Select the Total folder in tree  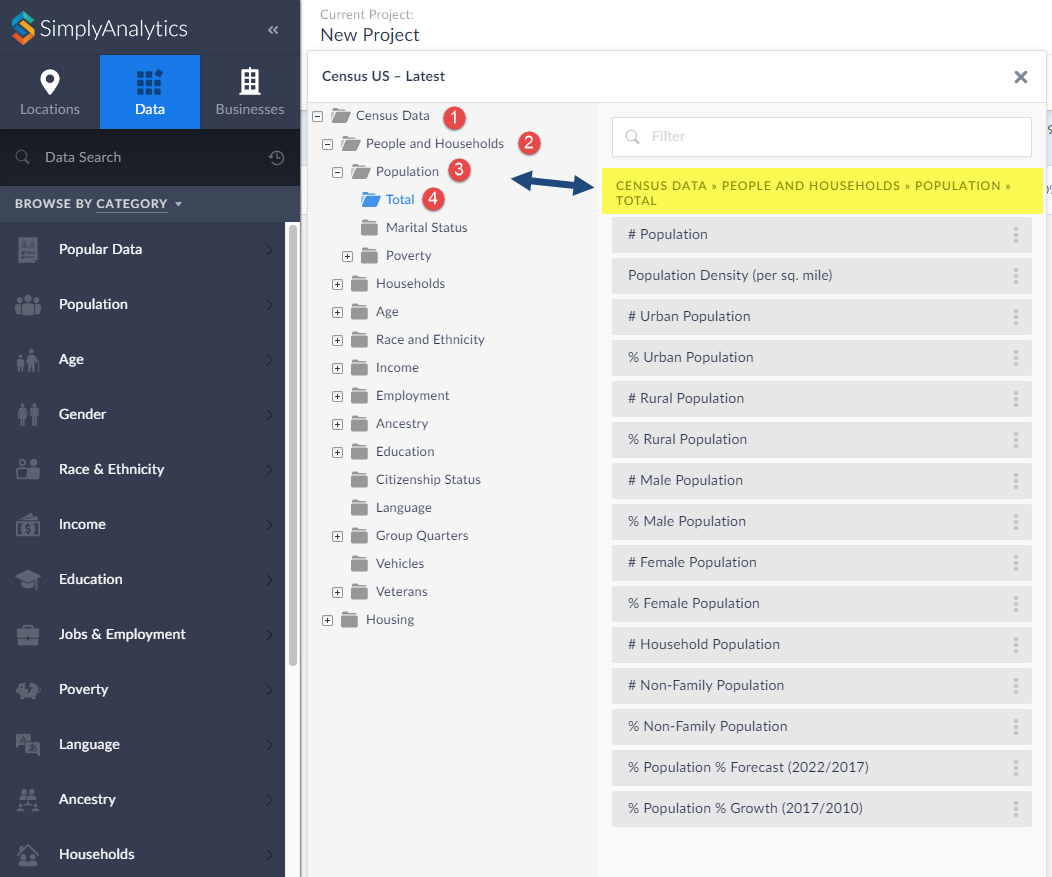click(x=388, y=199)
